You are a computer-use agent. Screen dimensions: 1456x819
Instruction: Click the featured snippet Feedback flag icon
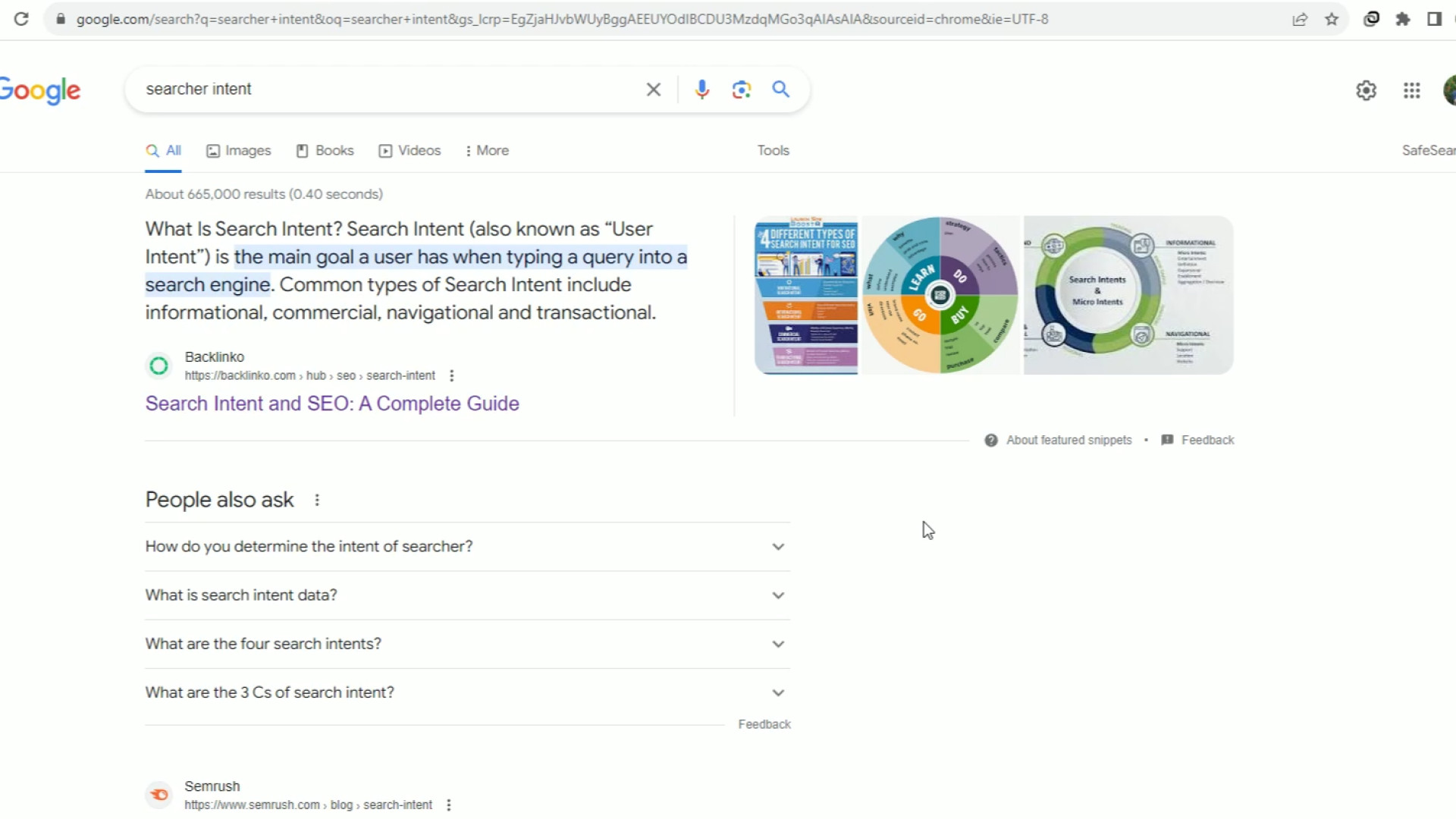click(x=1168, y=440)
